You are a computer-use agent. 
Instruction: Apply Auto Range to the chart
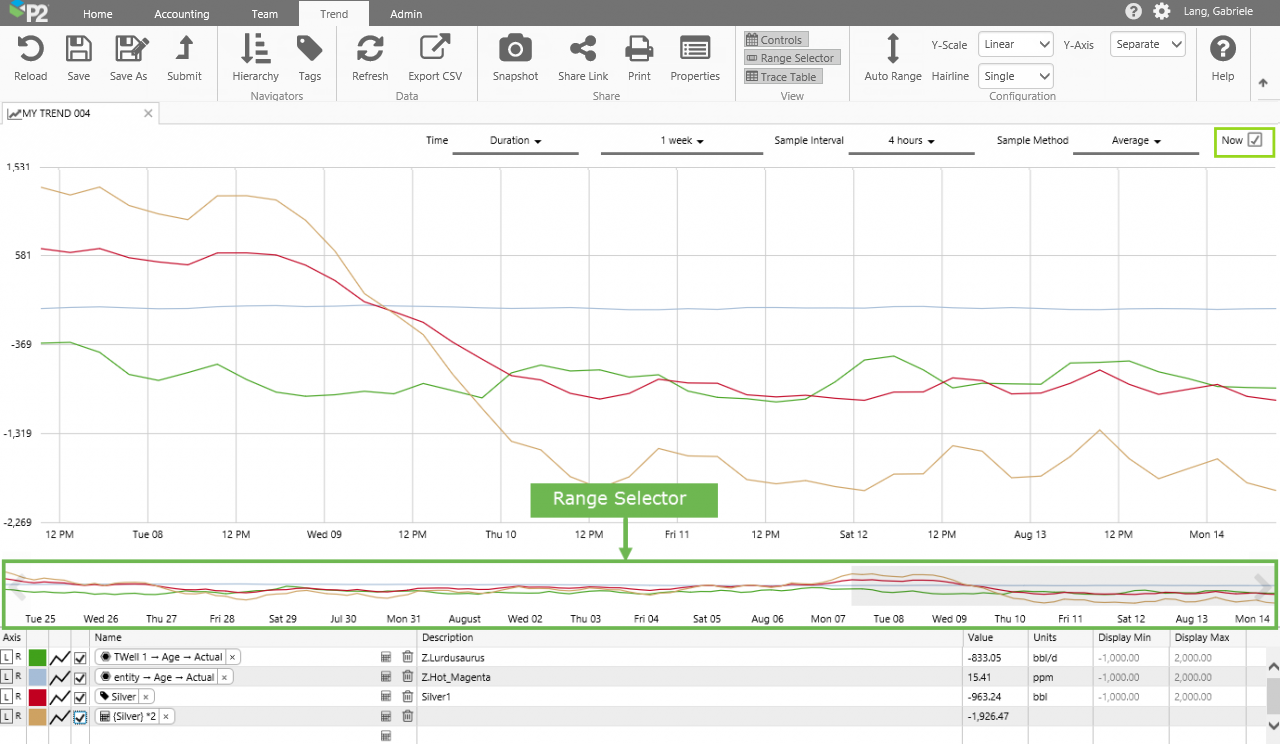tap(893, 49)
